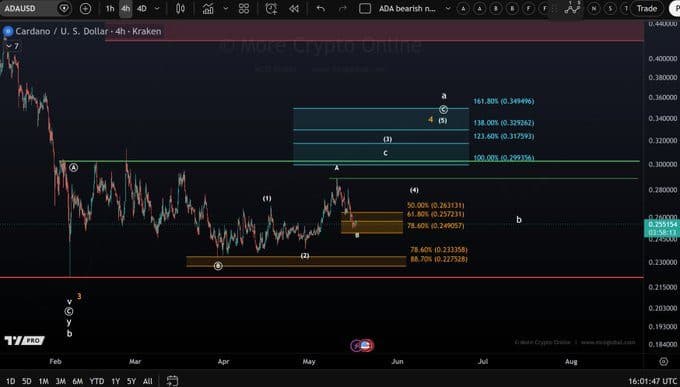This screenshot has width=680, height=387.
Task: Add a compare symbol with plus icon
Action: 85,9
